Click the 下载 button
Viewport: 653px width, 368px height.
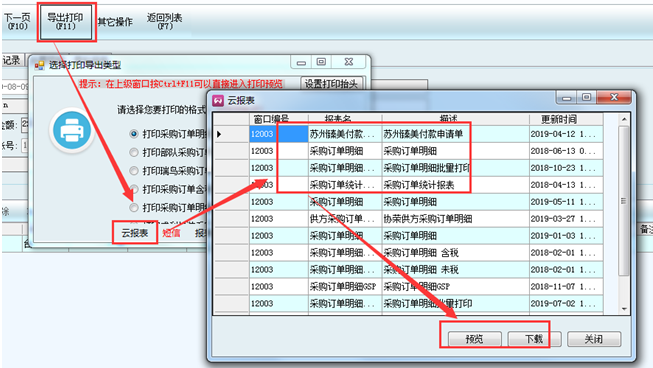click(534, 339)
